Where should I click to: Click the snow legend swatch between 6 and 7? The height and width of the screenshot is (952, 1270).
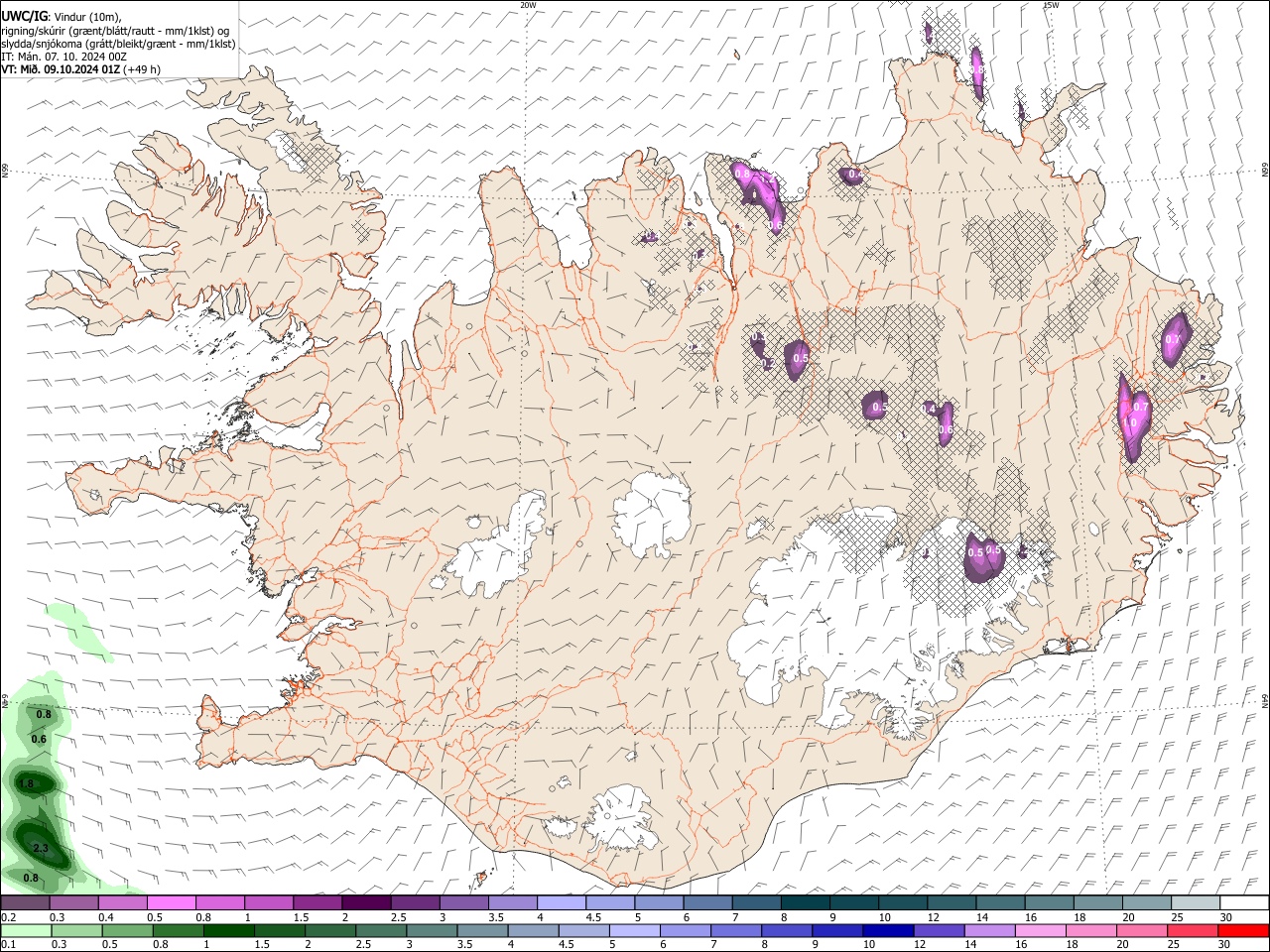[x=707, y=902]
